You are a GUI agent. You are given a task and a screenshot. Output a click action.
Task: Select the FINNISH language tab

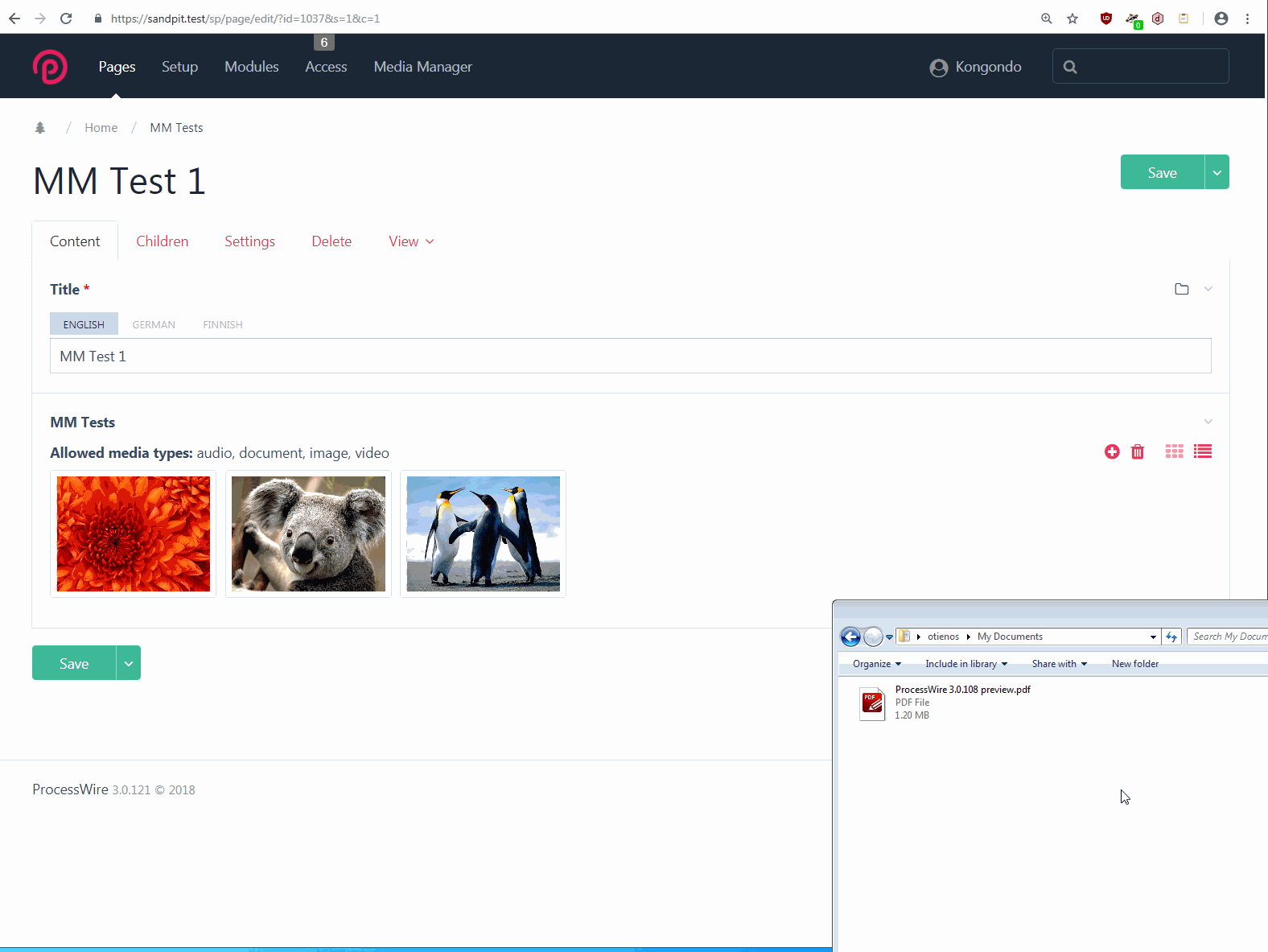coord(223,324)
